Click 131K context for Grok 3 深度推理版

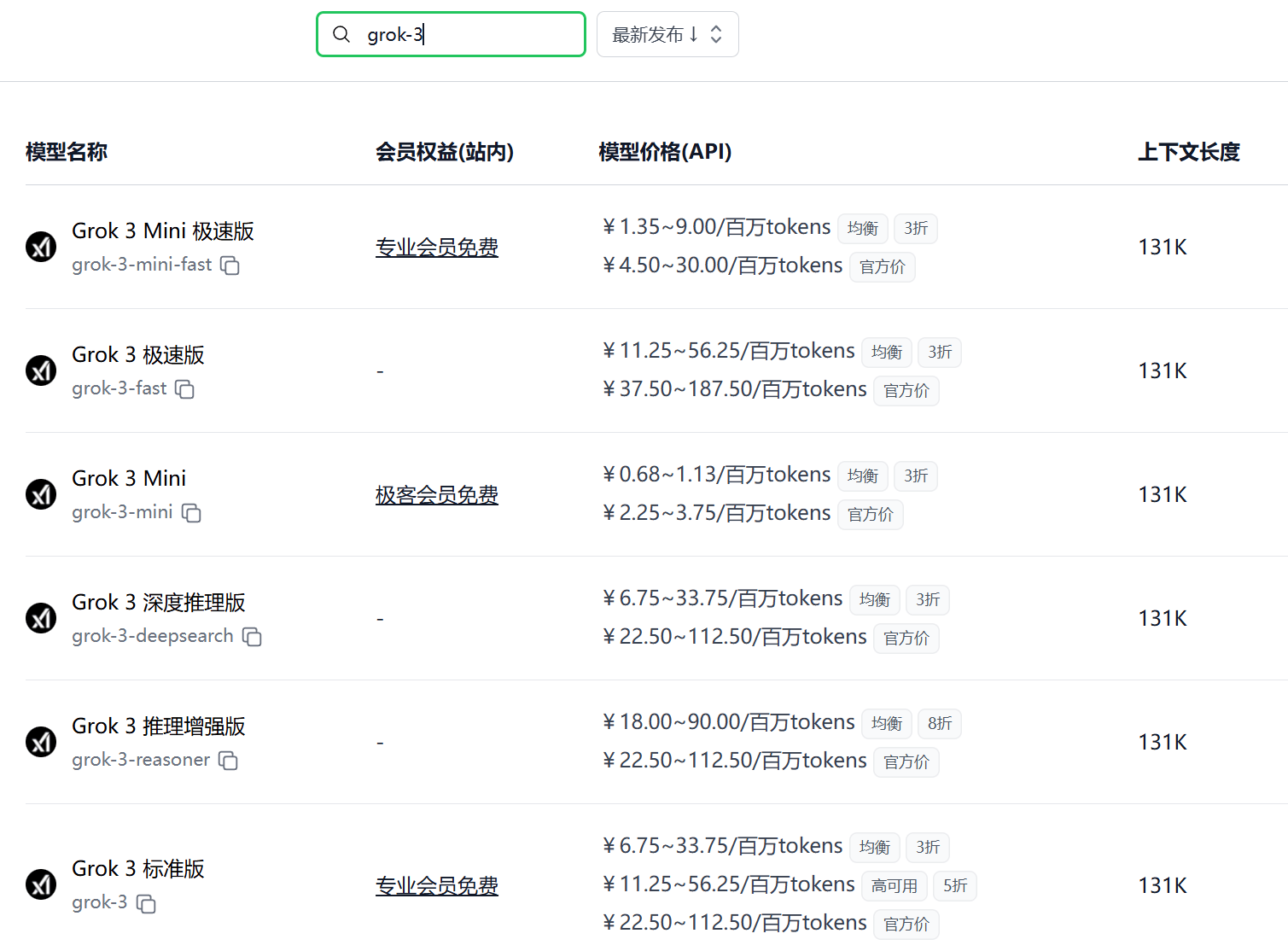coord(1163,618)
